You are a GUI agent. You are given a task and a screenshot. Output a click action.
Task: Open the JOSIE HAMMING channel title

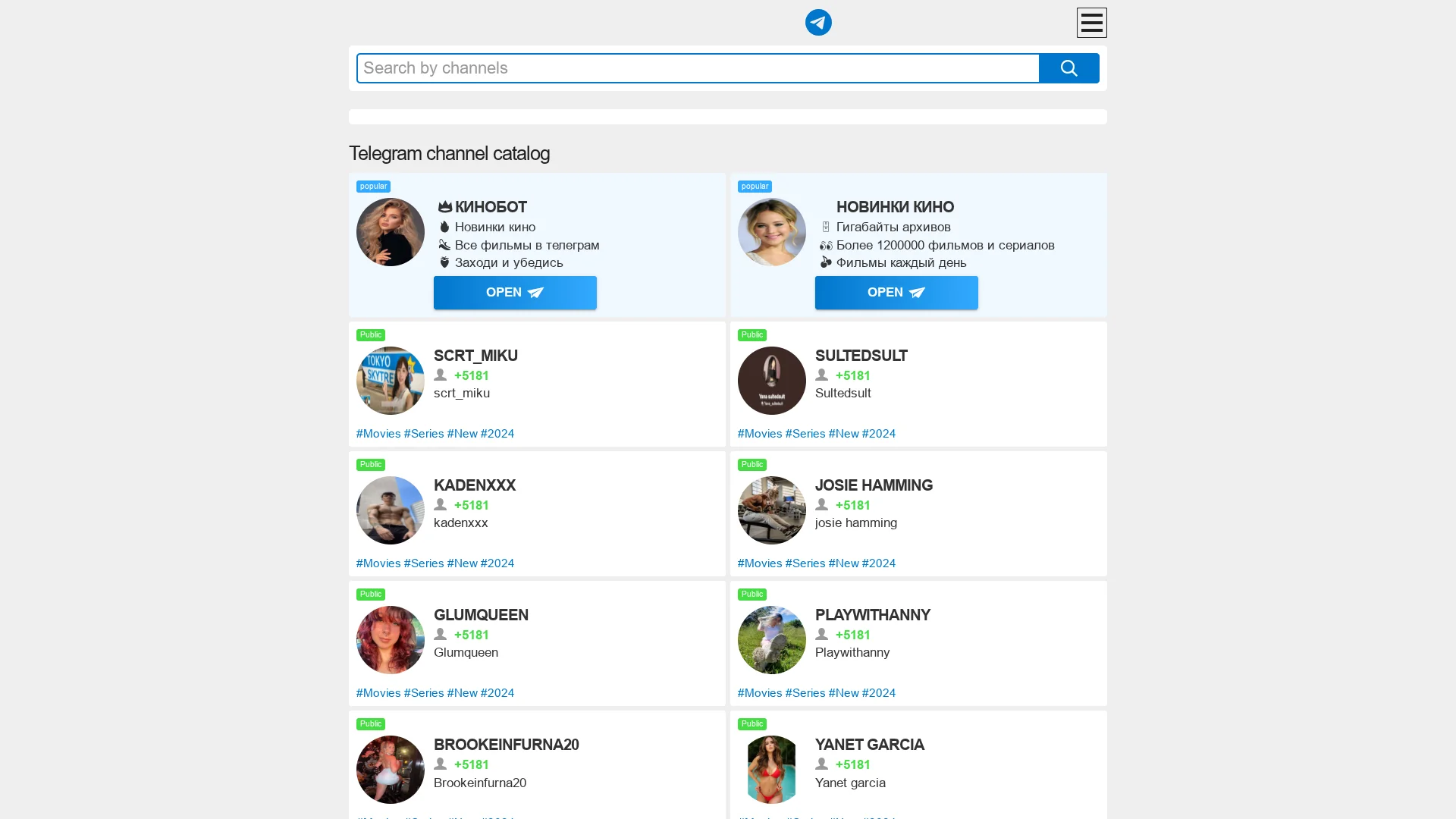[x=874, y=485]
